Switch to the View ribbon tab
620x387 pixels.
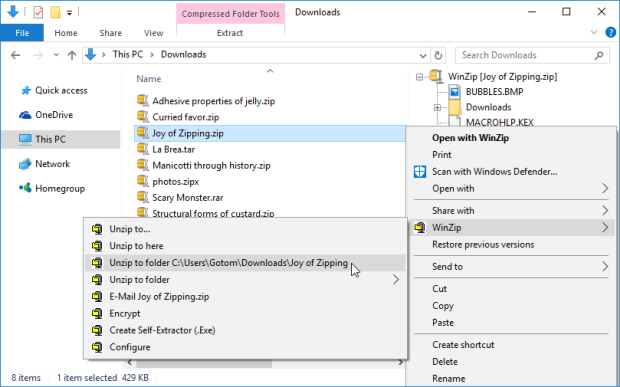pos(153,33)
